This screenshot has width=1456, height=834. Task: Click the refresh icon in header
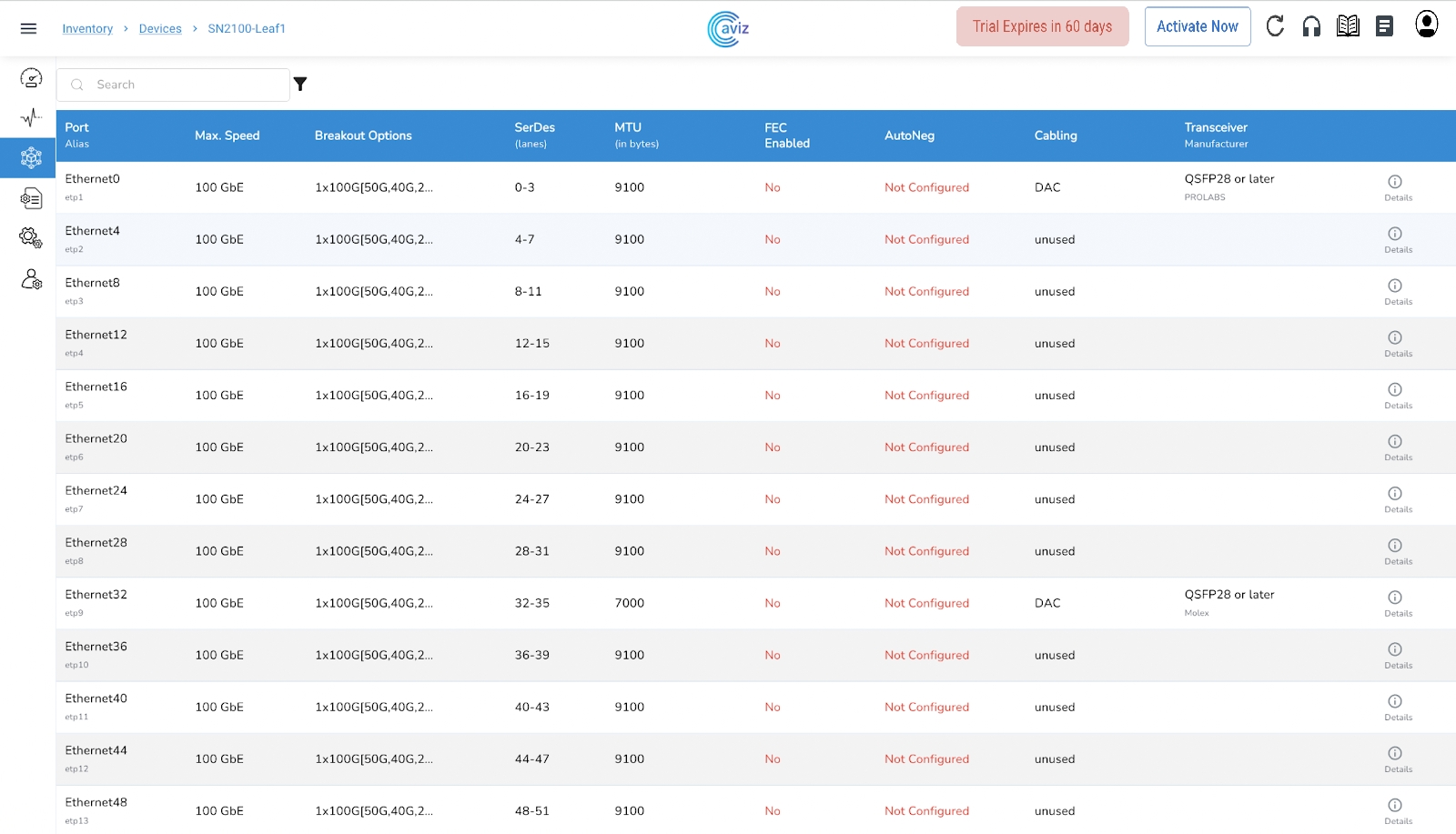coord(1275,26)
